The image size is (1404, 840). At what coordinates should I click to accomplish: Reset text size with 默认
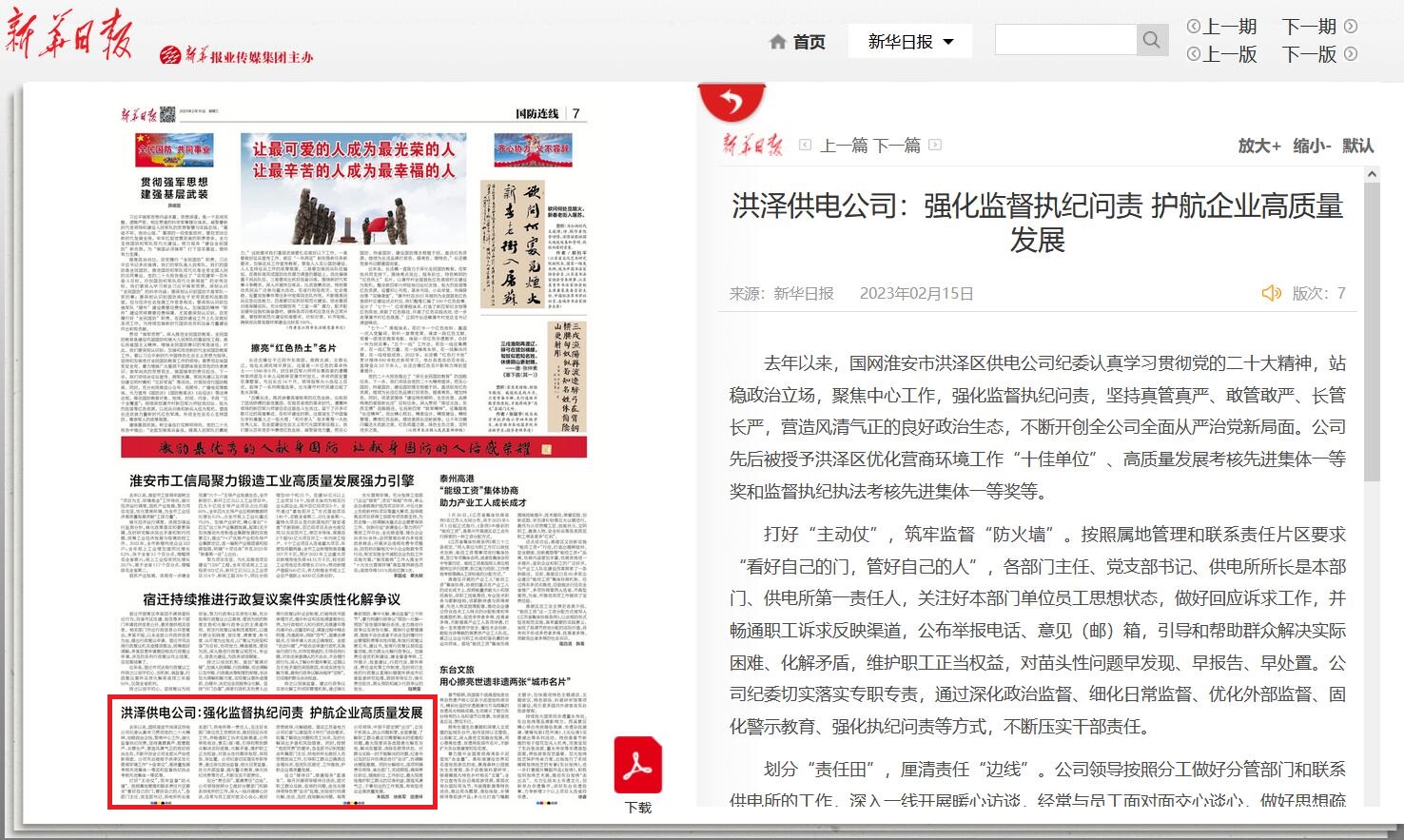[x=1358, y=146]
